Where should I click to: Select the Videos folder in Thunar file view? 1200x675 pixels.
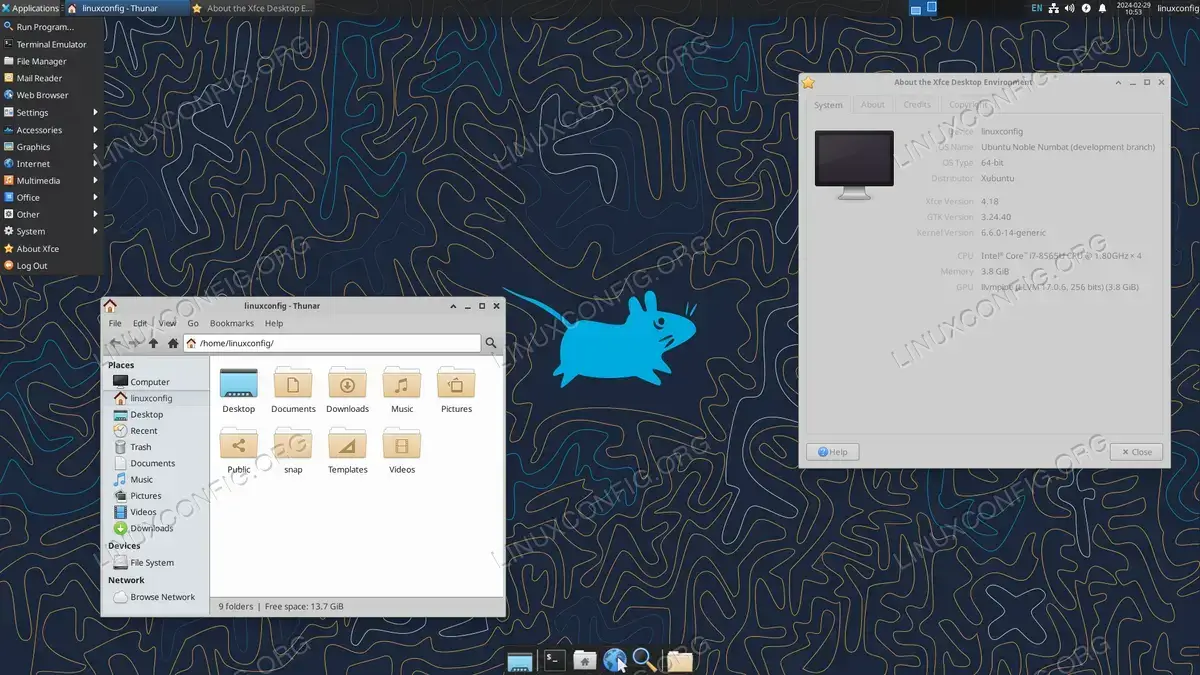coord(402,452)
